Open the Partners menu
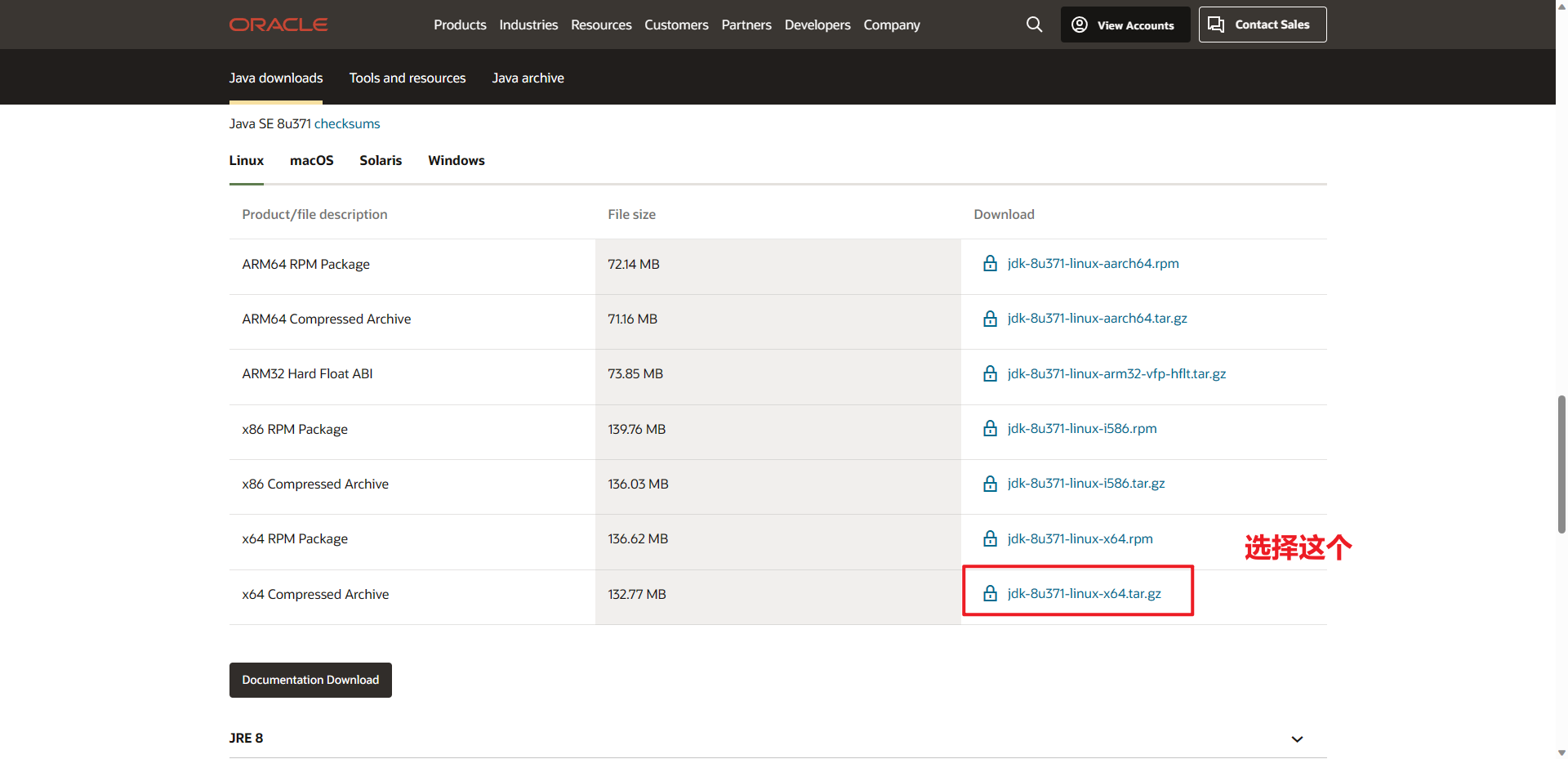1568x759 pixels. click(746, 25)
